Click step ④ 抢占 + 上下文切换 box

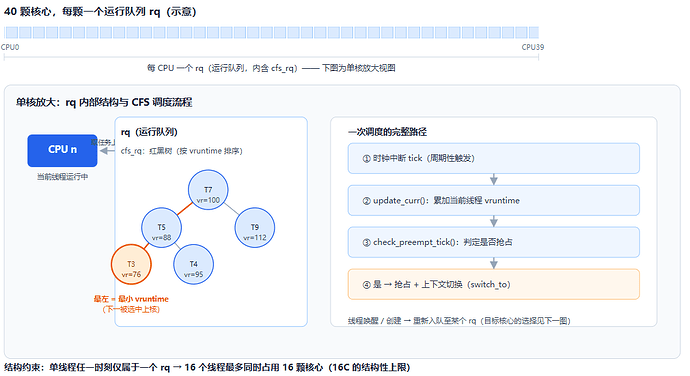494,284
